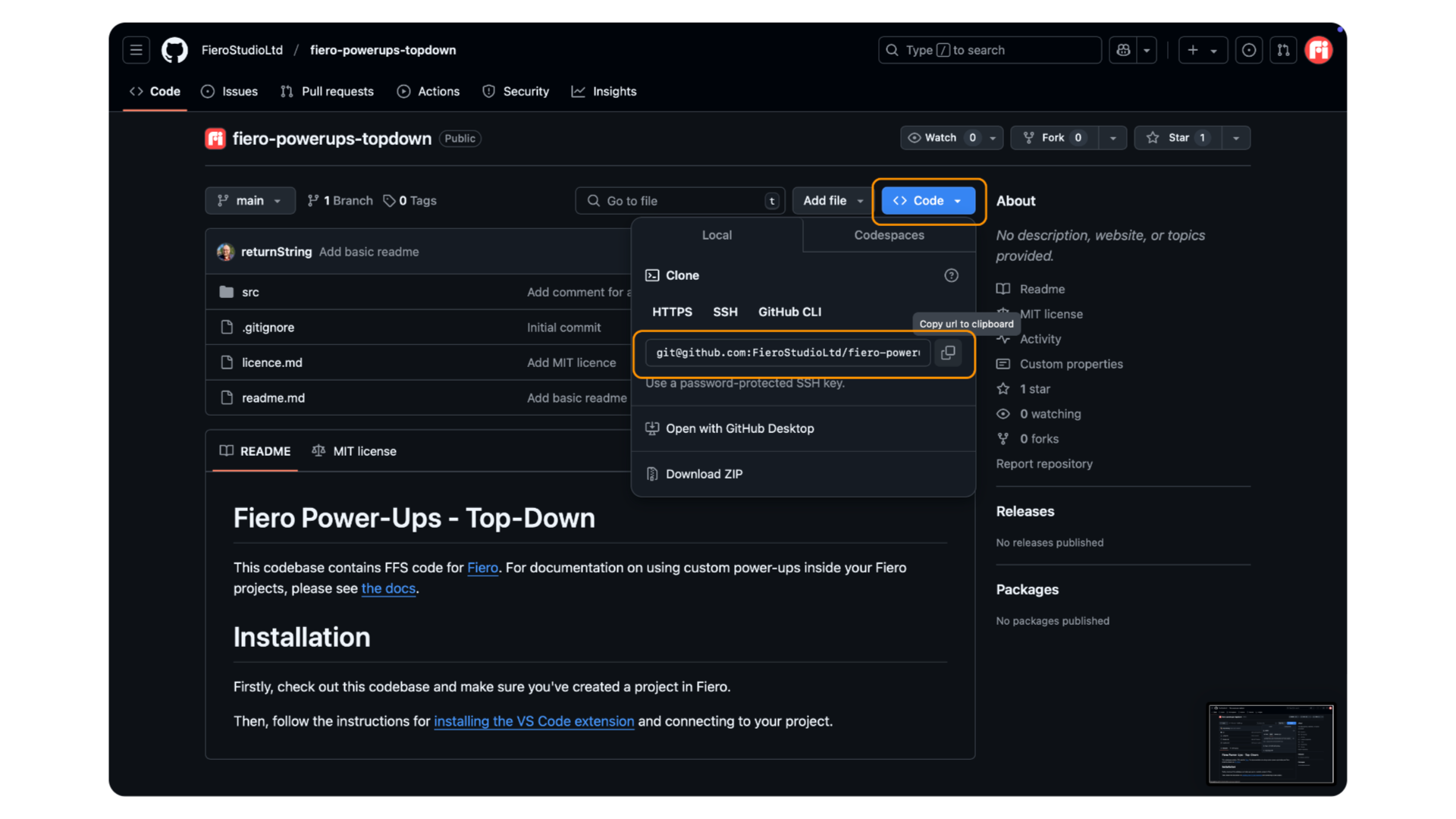Switch to the Issues tab
Image resolution: width=1456 pixels, height=819 pixels.
(x=229, y=91)
